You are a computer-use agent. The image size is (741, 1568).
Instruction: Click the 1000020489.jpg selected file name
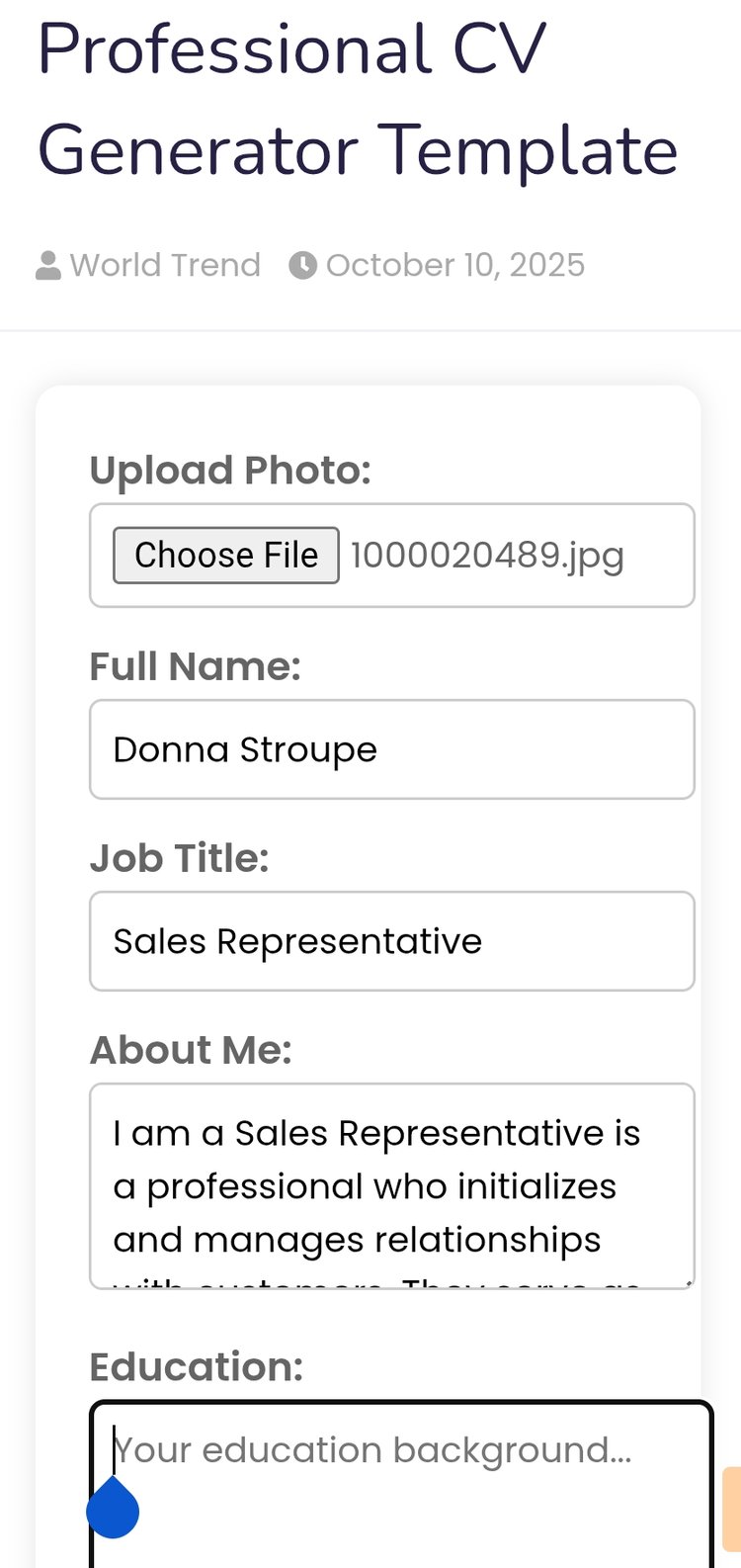click(x=487, y=556)
